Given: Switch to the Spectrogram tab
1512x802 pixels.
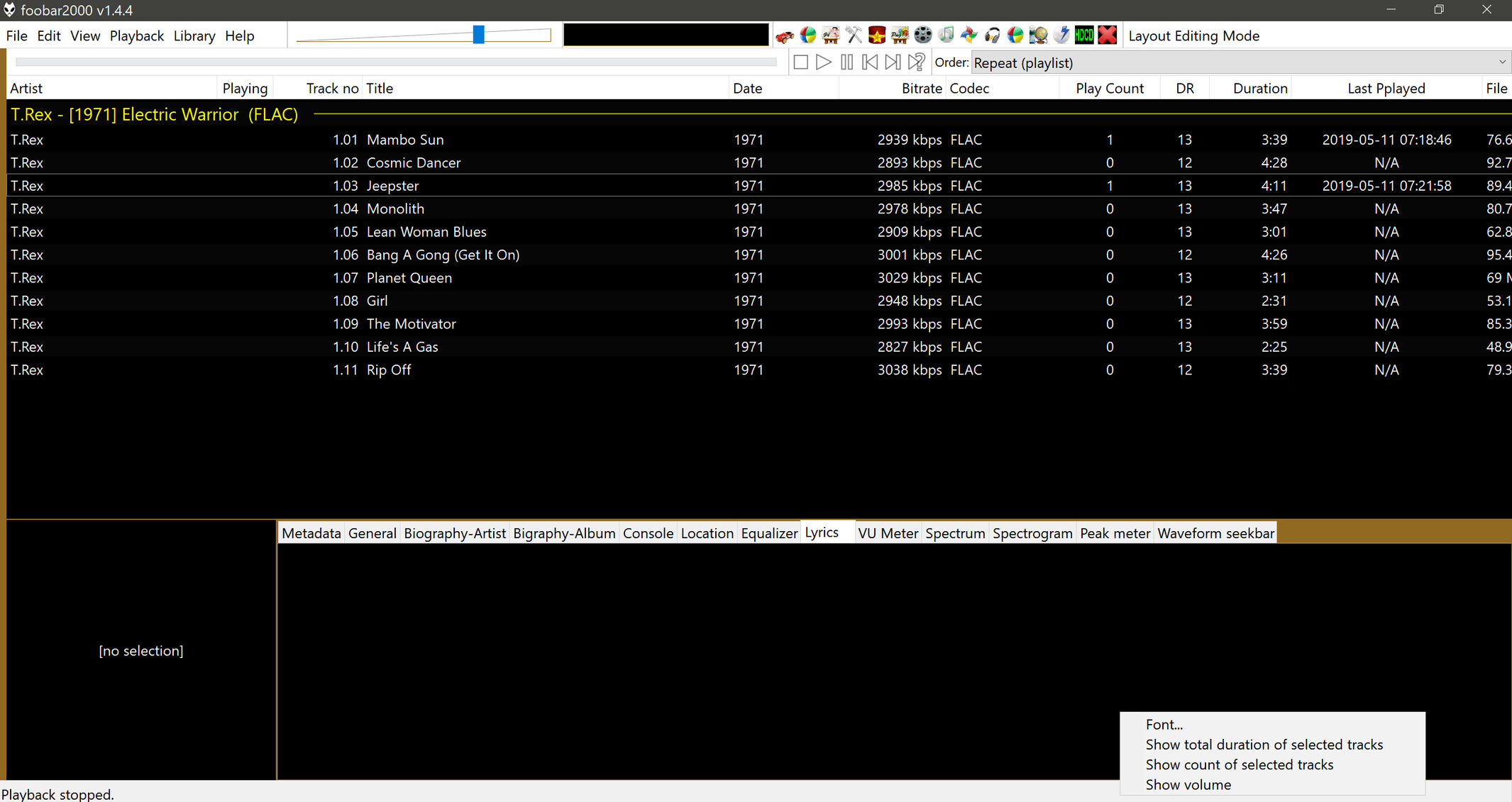Looking at the screenshot, I should coord(1033,533).
